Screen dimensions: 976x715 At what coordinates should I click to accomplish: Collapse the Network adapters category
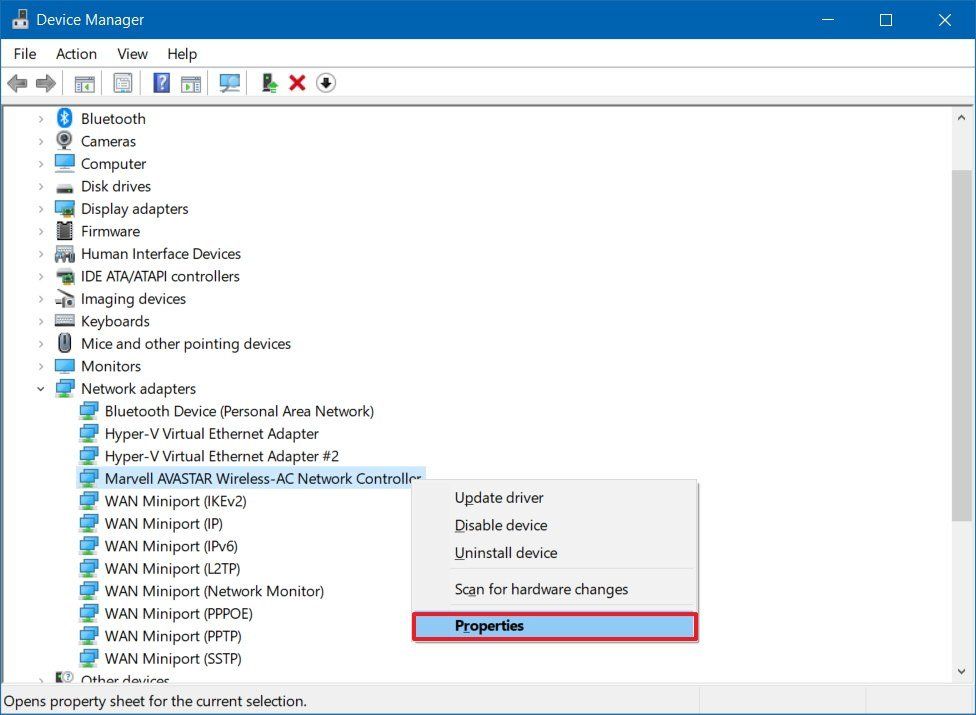tap(40, 388)
